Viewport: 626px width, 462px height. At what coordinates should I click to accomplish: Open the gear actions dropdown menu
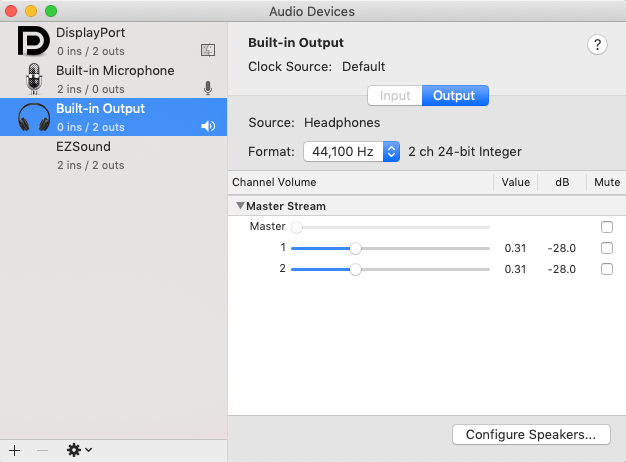(79, 450)
